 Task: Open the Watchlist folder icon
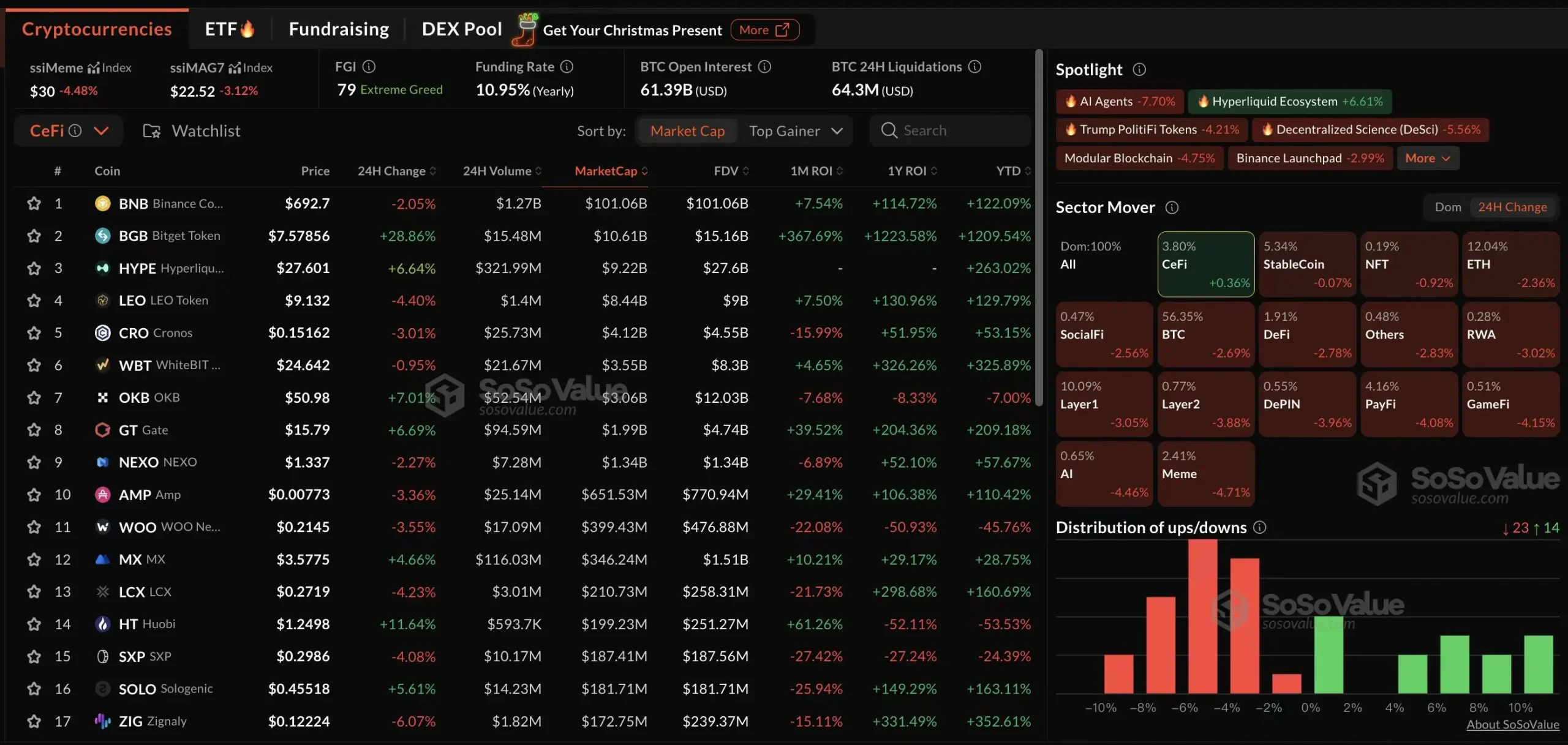click(151, 131)
